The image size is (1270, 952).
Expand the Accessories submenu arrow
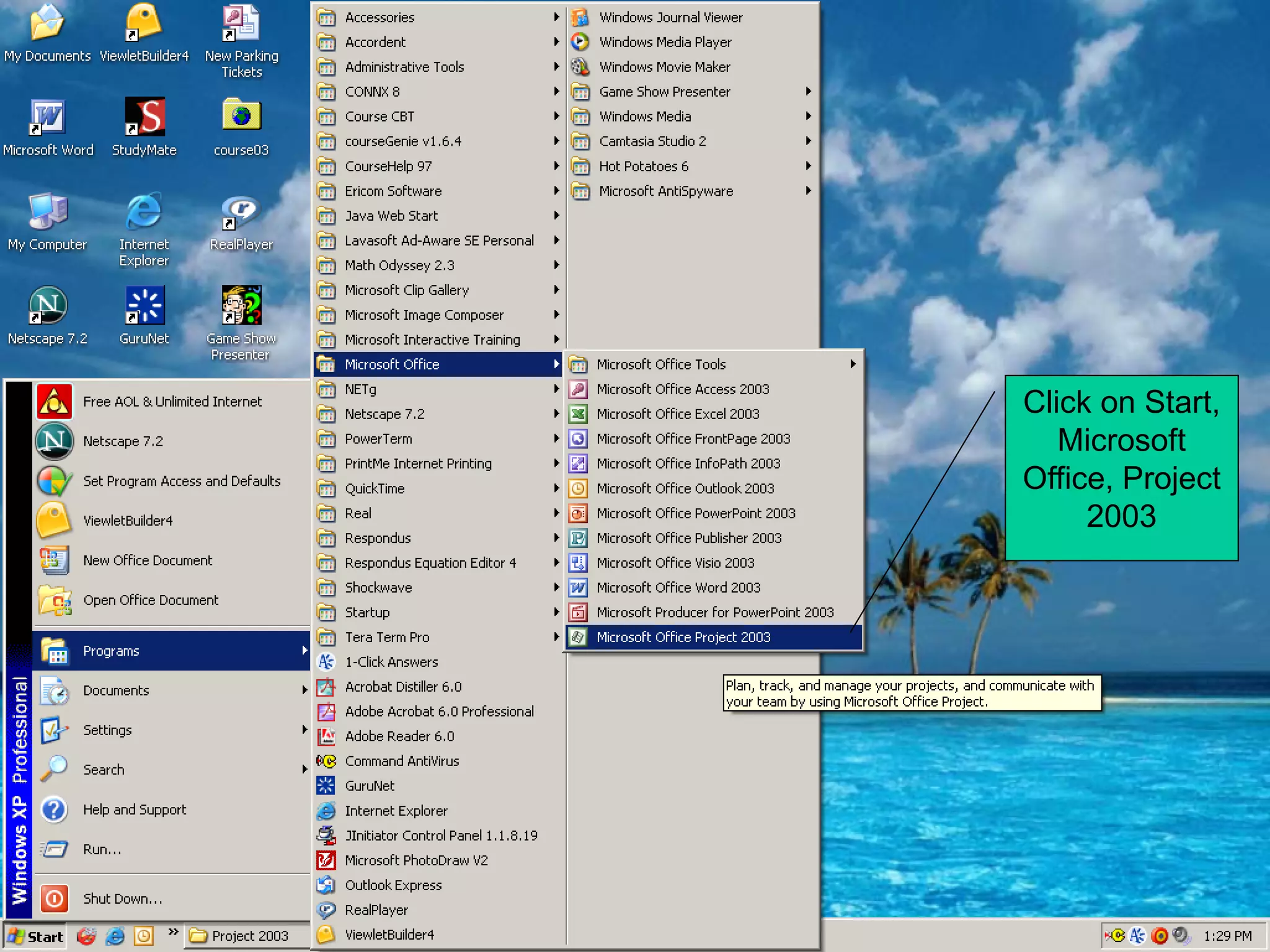[556, 17]
